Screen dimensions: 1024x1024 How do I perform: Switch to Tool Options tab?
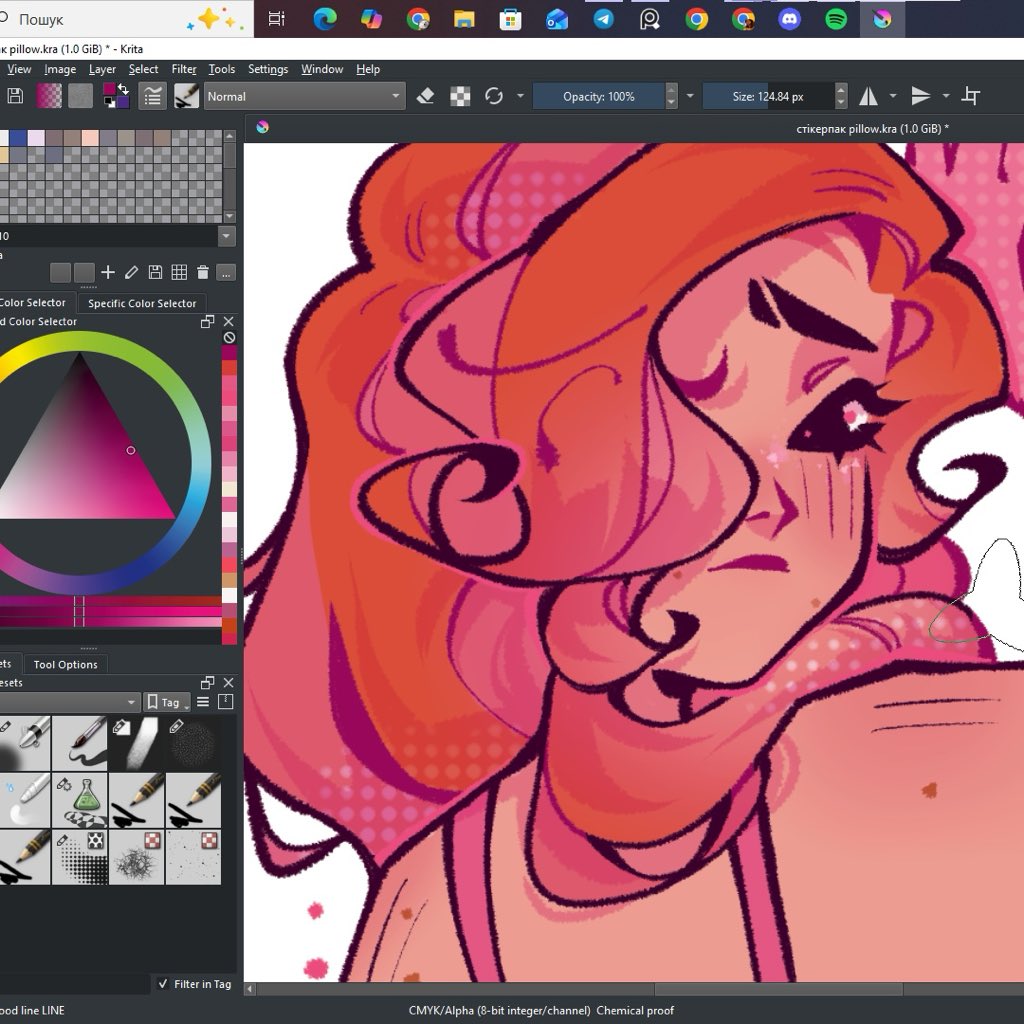pos(65,664)
